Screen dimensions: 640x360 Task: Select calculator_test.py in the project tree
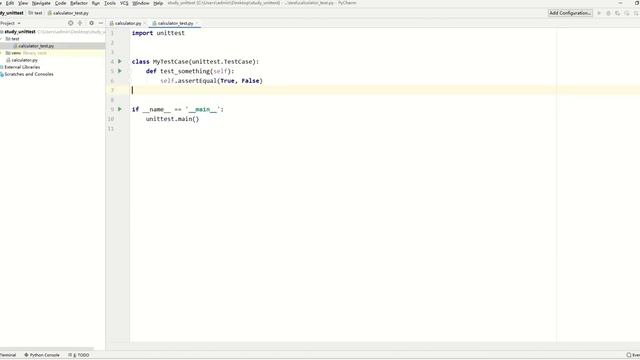pos(36,46)
